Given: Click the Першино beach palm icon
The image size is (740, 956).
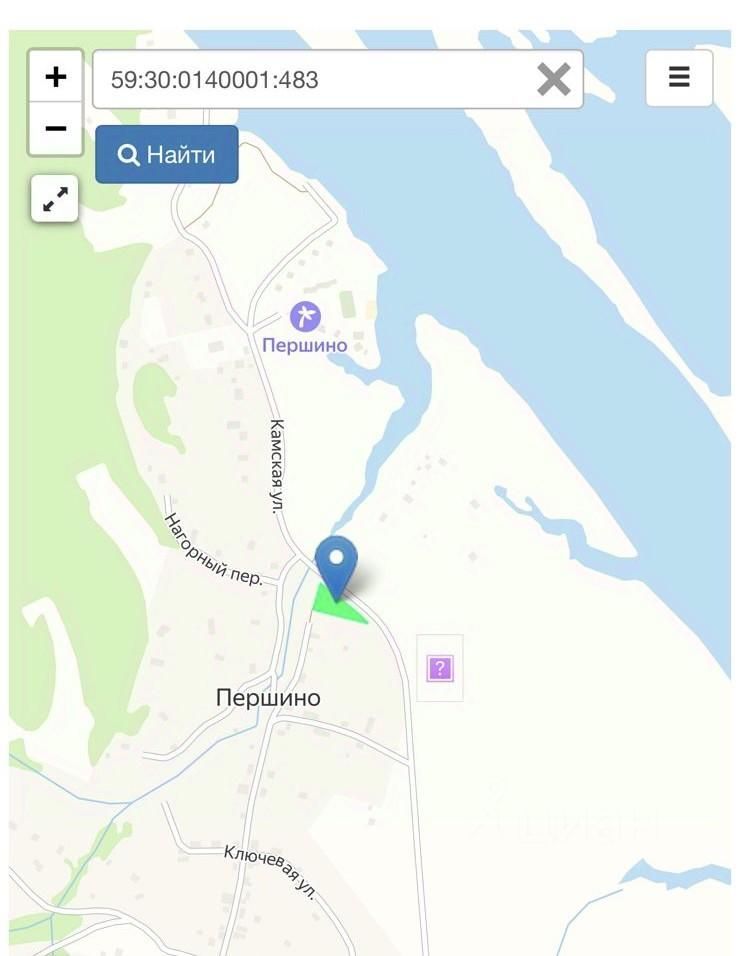Looking at the screenshot, I should [305, 316].
